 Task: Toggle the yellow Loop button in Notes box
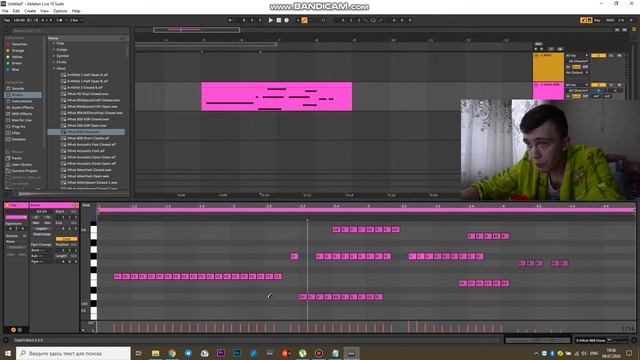click(x=67, y=239)
